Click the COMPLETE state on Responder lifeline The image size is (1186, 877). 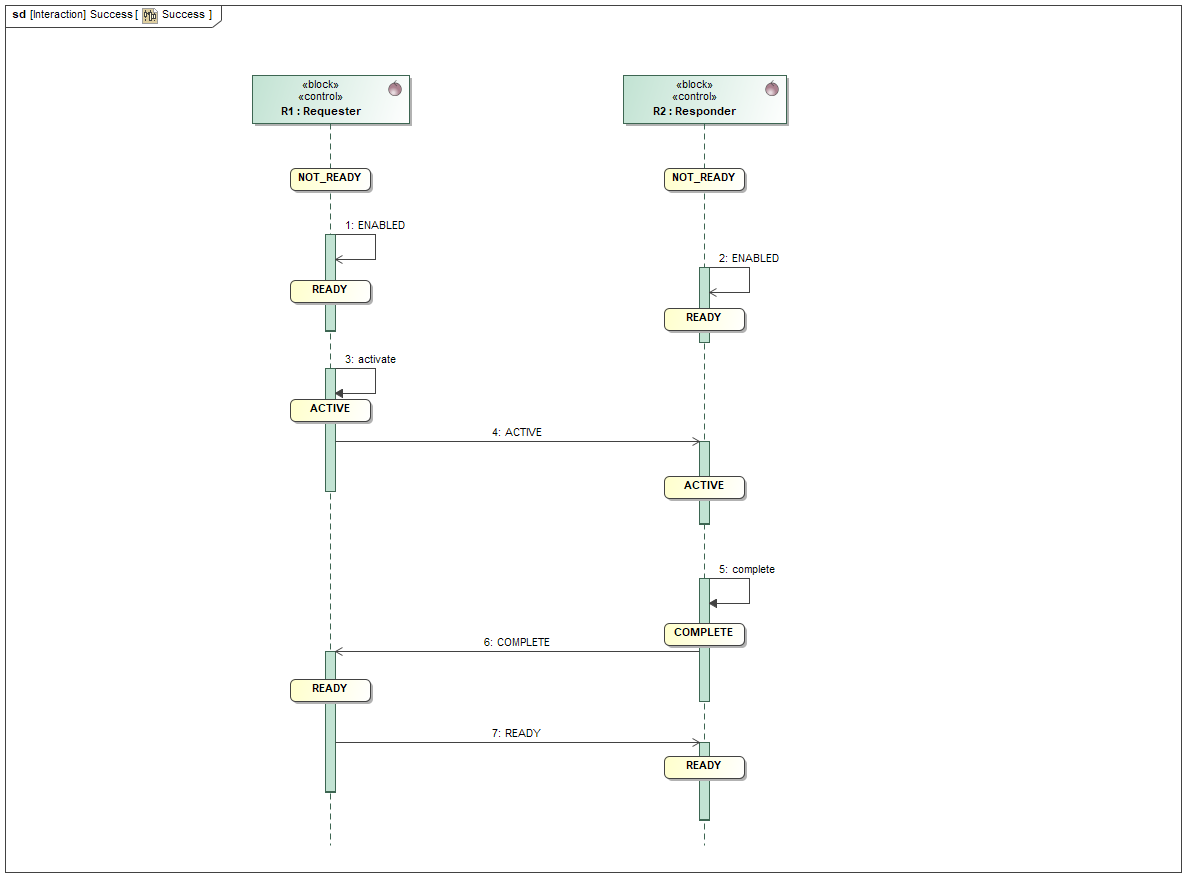704,633
